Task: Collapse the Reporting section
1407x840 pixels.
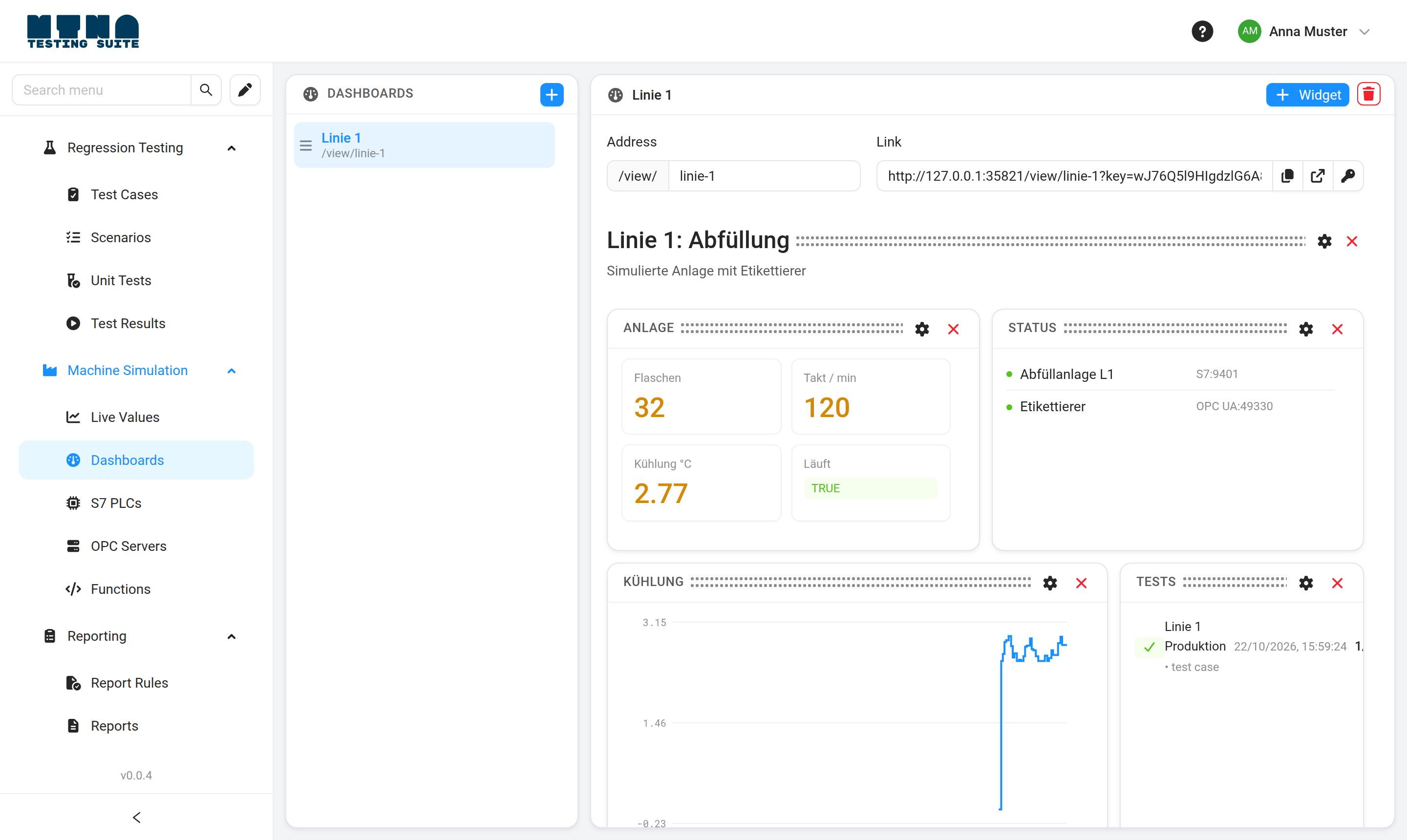Action: tap(231, 636)
